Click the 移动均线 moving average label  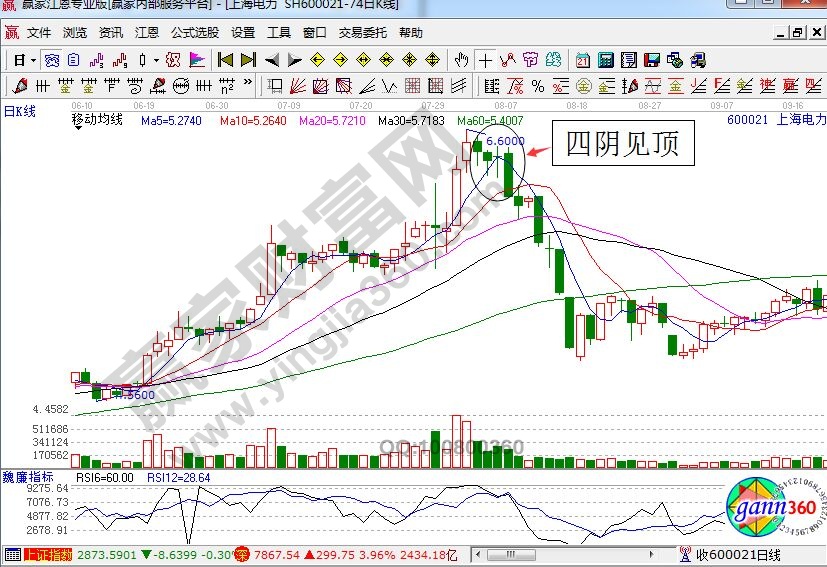(x=97, y=120)
